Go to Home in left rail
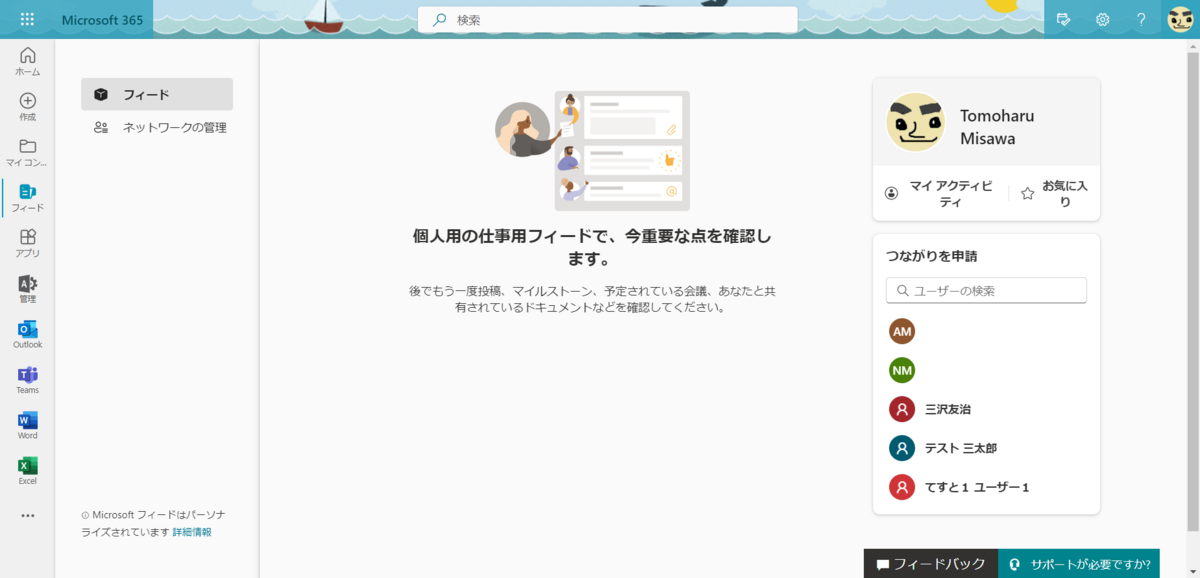The width and height of the screenshot is (1200, 578). pyautogui.click(x=28, y=61)
